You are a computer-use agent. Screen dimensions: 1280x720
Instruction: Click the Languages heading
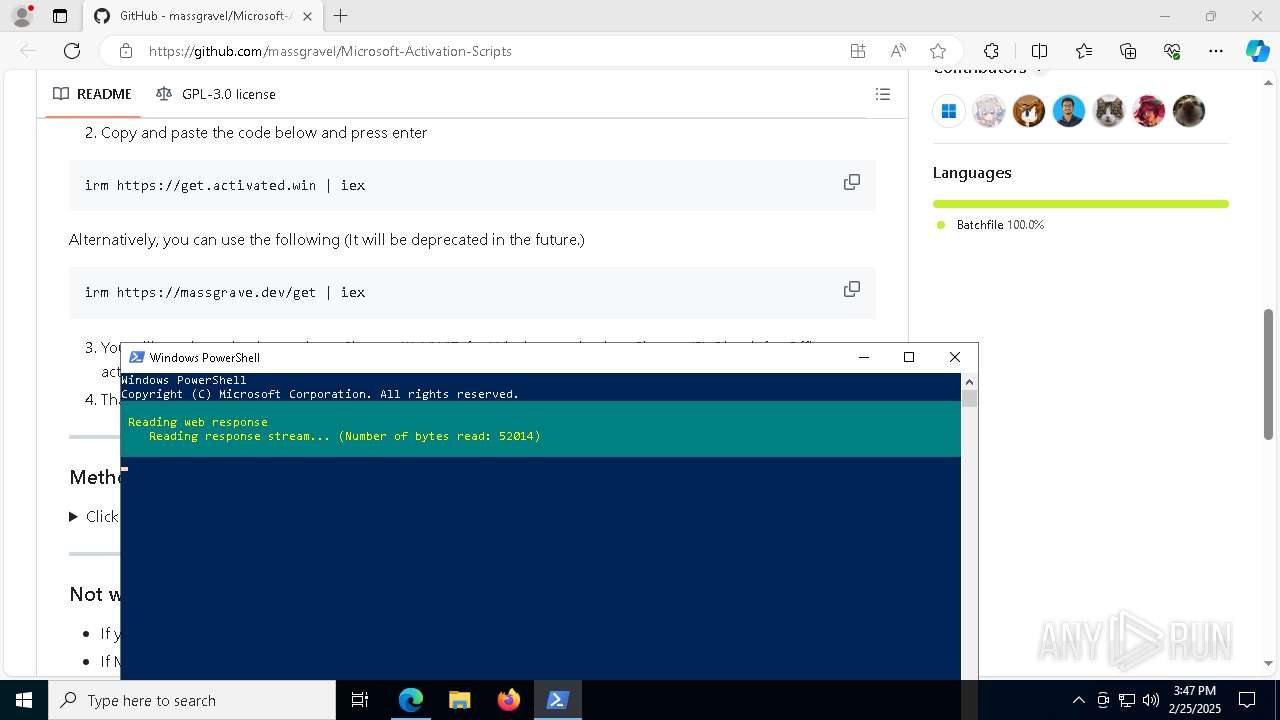click(x=972, y=173)
